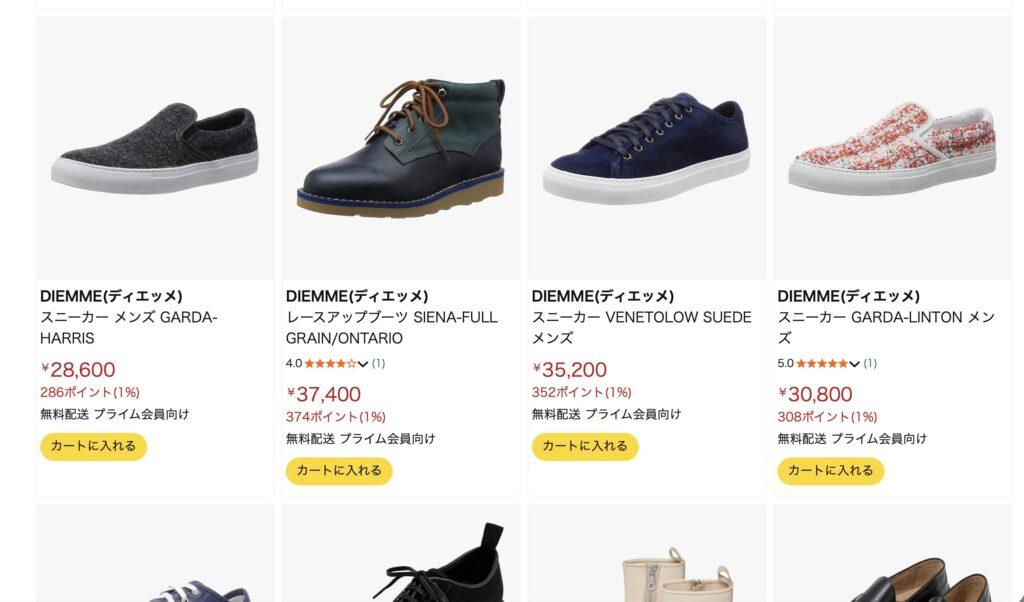Open the SIENA-FULL GRAIN lace-up boot image
1024x602 pixels.
[x=401, y=146]
